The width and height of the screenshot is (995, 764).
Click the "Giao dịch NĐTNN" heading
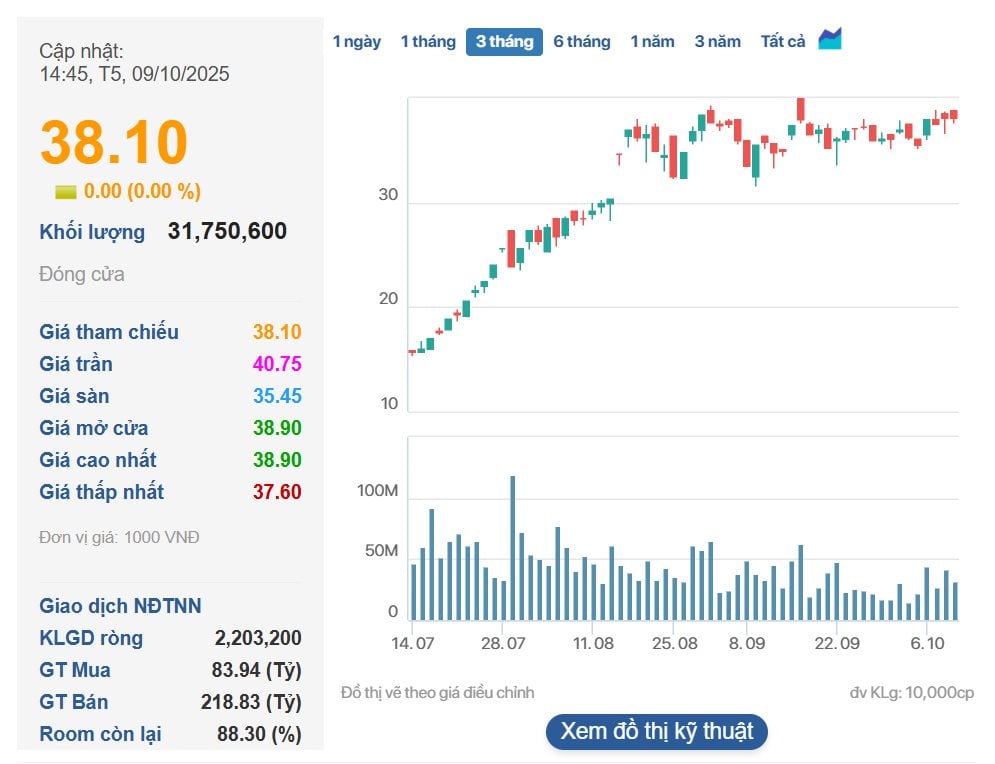click(x=120, y=606)
